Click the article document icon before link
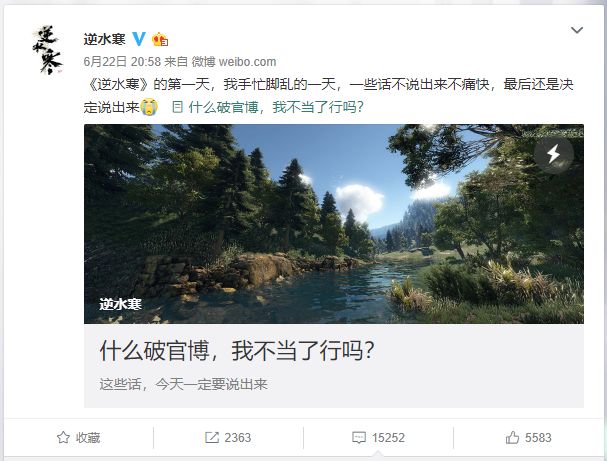This screenshot has width=607, height=461. click(177, 107)
